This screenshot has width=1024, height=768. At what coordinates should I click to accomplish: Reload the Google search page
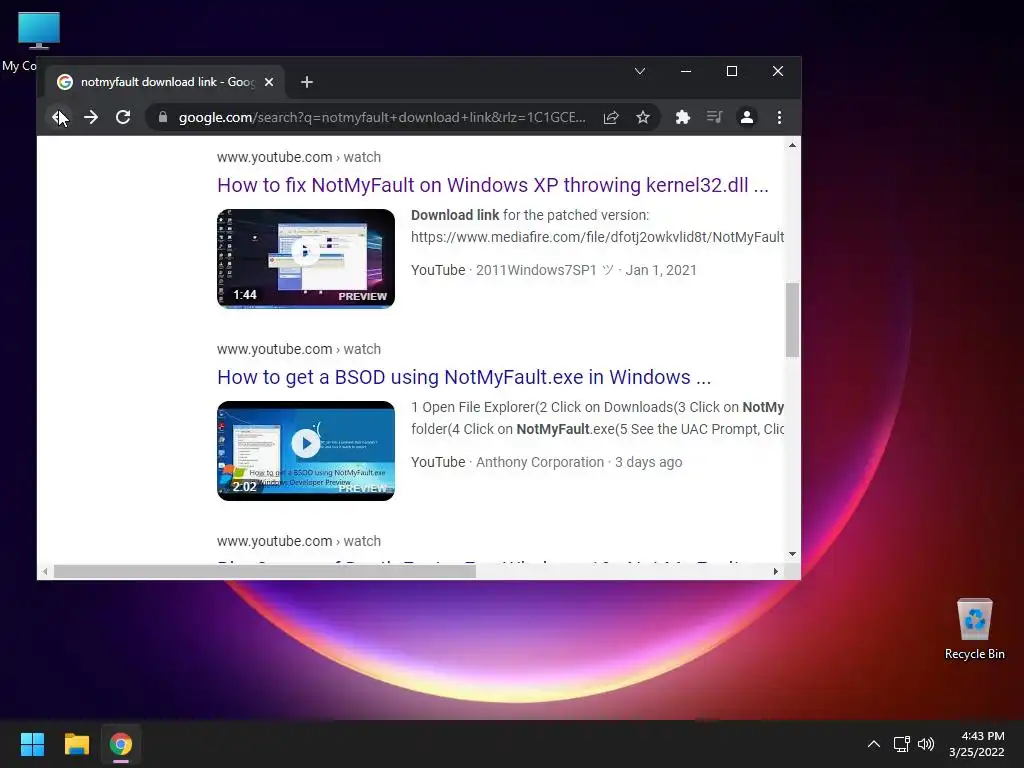(x=123, y=118)
